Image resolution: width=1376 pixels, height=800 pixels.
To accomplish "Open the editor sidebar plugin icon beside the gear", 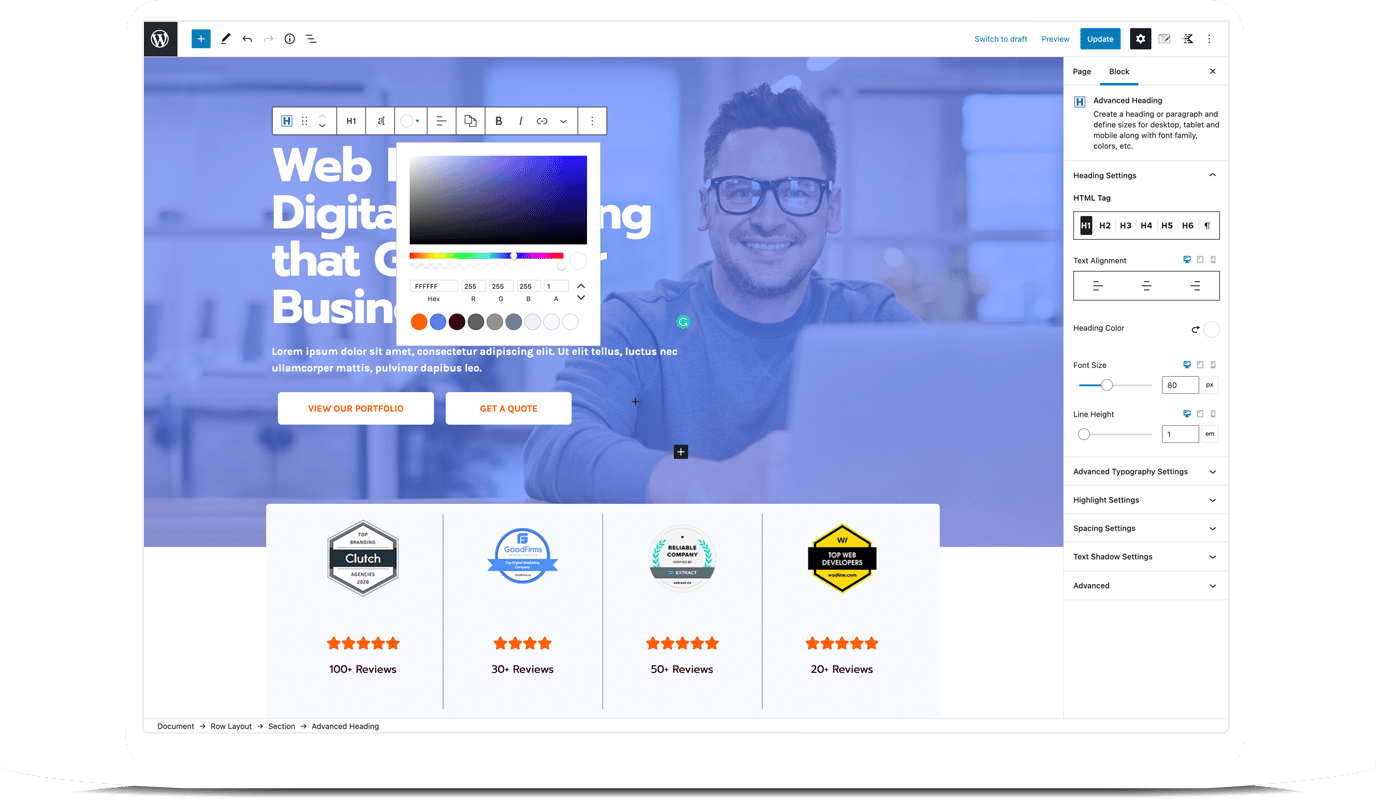I will point(1164,39).
